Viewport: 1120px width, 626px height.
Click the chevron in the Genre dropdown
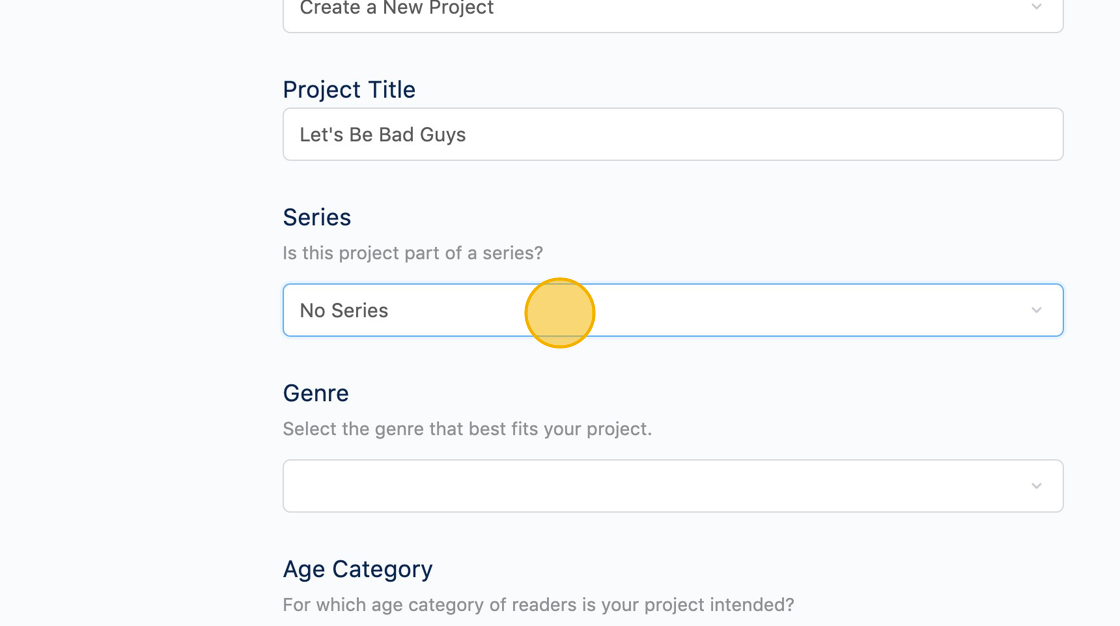pyautogui.click(x=1036, y=486)
